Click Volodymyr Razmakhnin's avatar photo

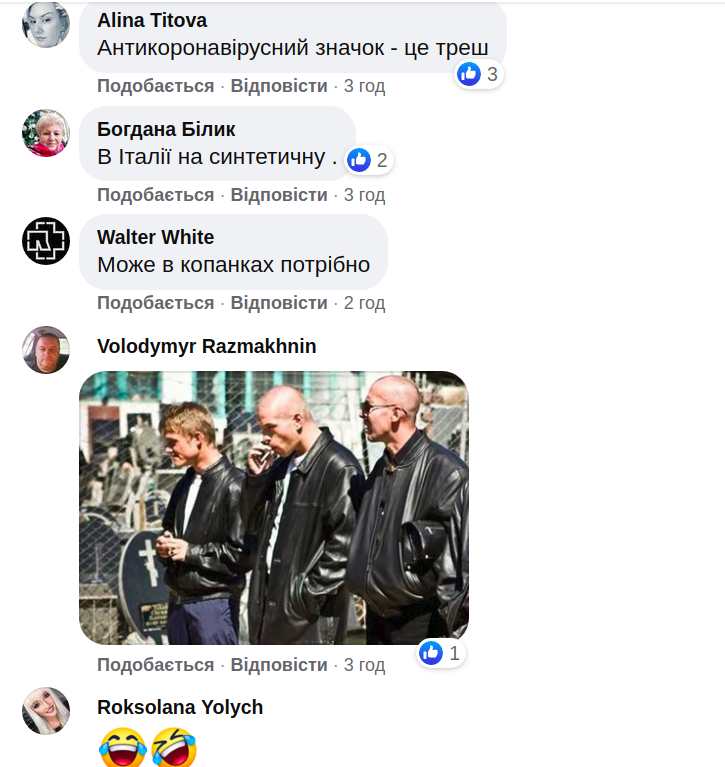(46, 350)
